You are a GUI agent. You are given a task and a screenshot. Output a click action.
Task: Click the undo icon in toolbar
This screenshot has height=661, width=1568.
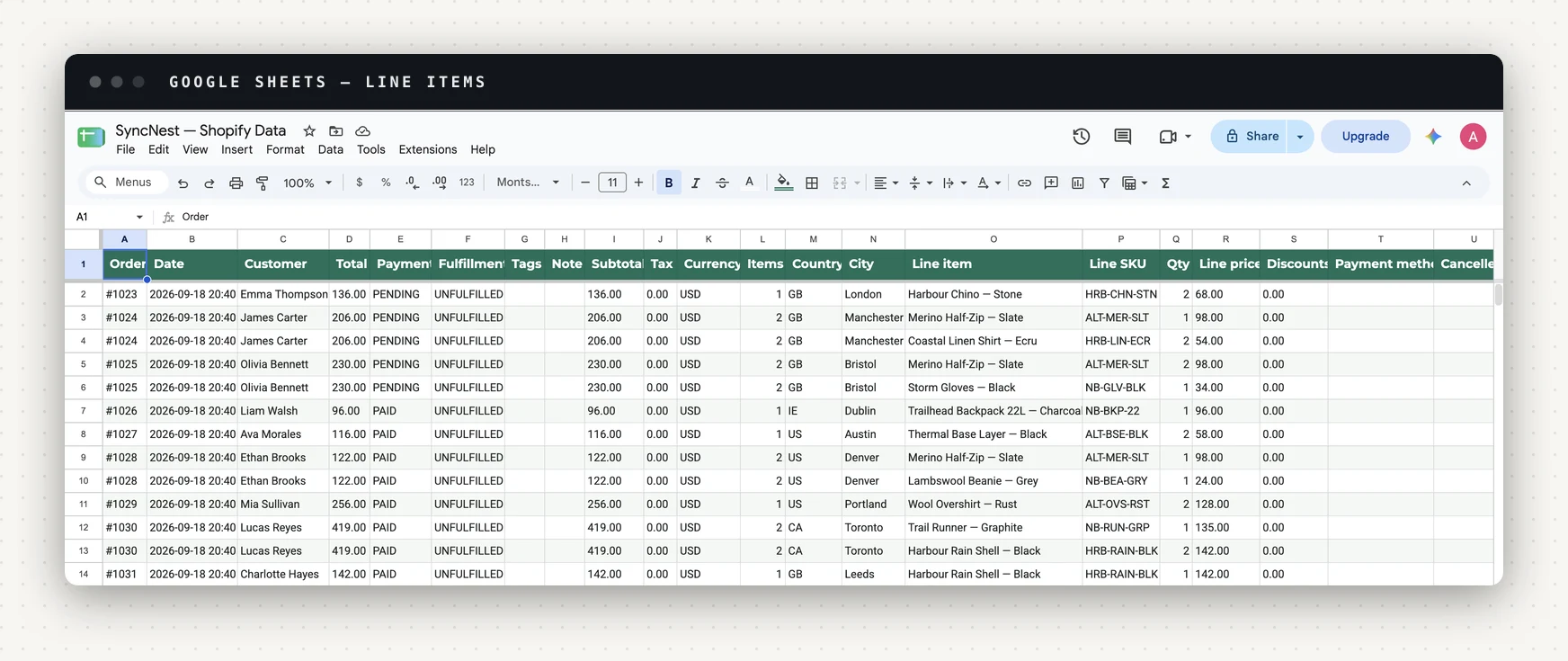pyautogui.click(x=183, y=183)
